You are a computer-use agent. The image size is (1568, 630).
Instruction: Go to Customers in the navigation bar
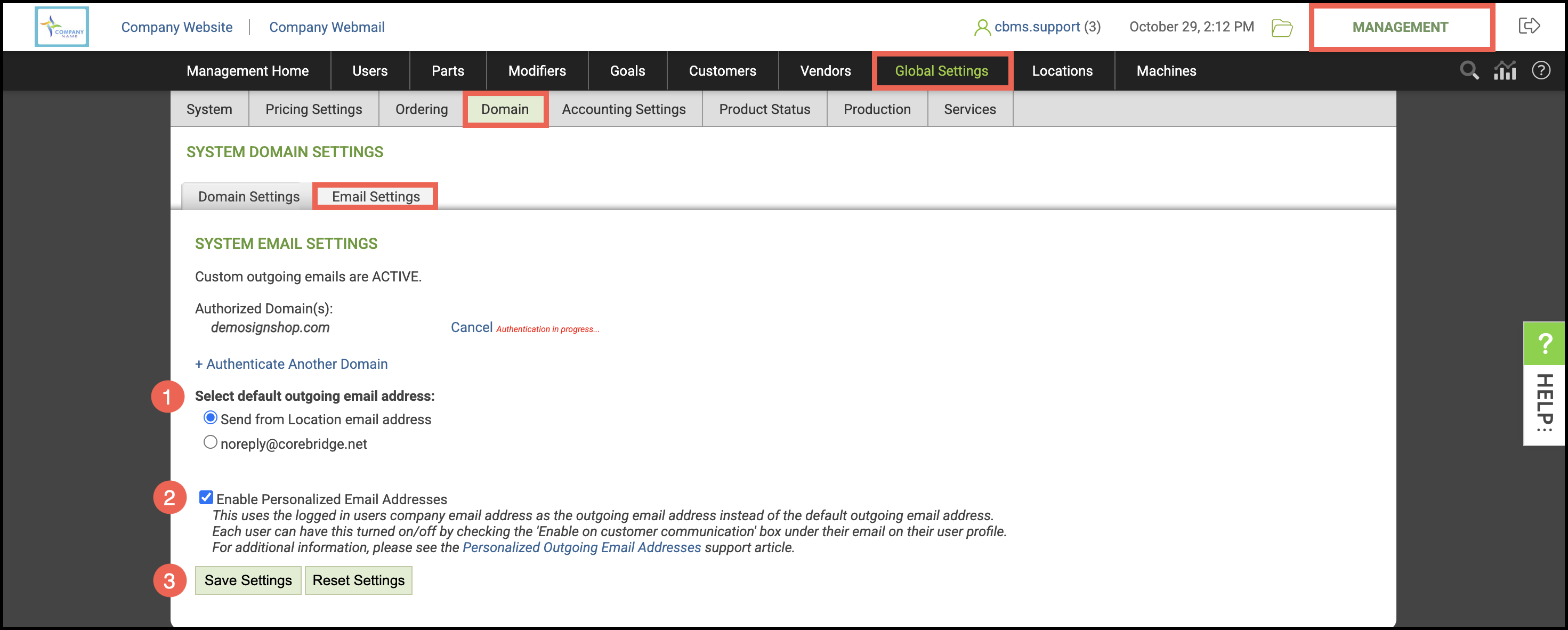tap(722, 70)
